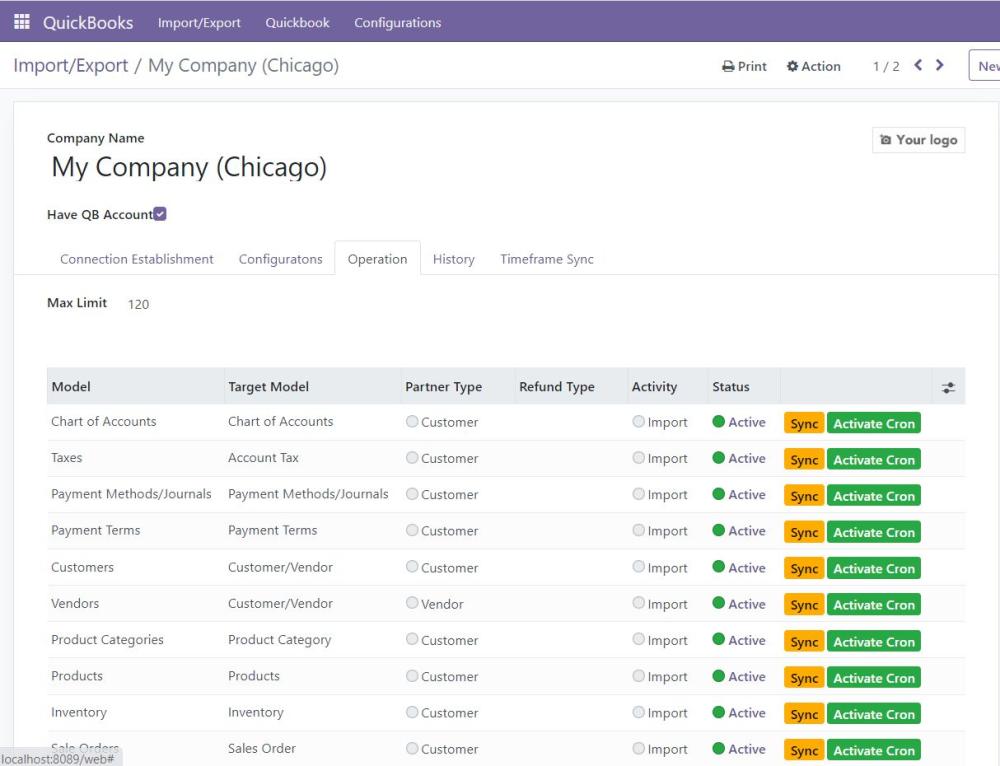Activate Cron for Chart of Accounts
Image resolution: width=1000 pixels, height=766 pixels.
coord(874,424)
